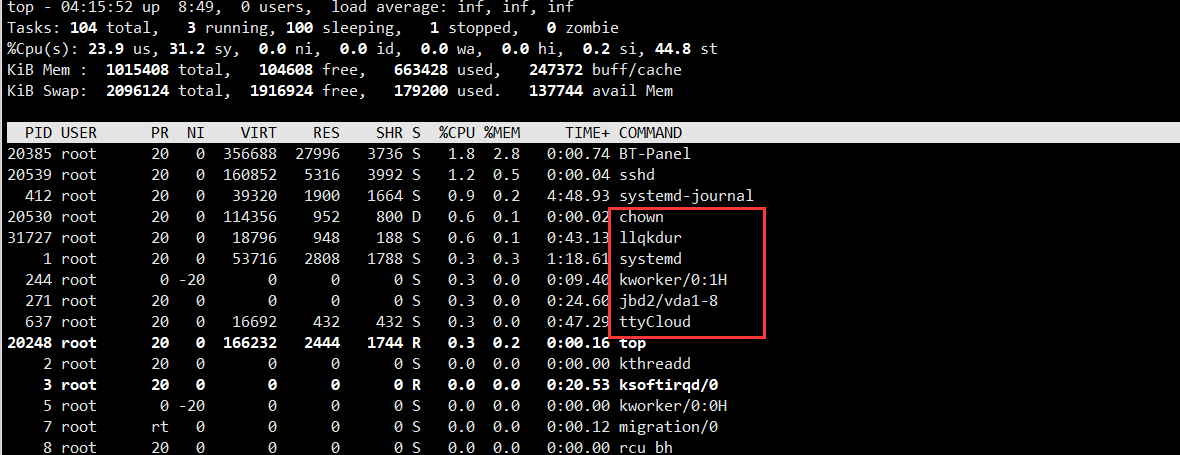Select the llqkdur process name
The width and height of the screenshot is (1180, 455).
(650, 238)
